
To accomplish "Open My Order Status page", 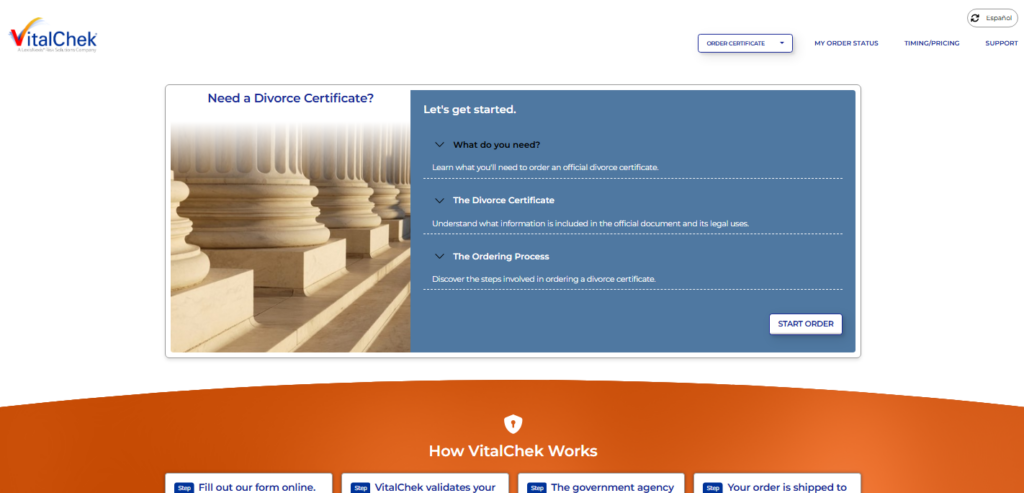I will tap(846, 43).
